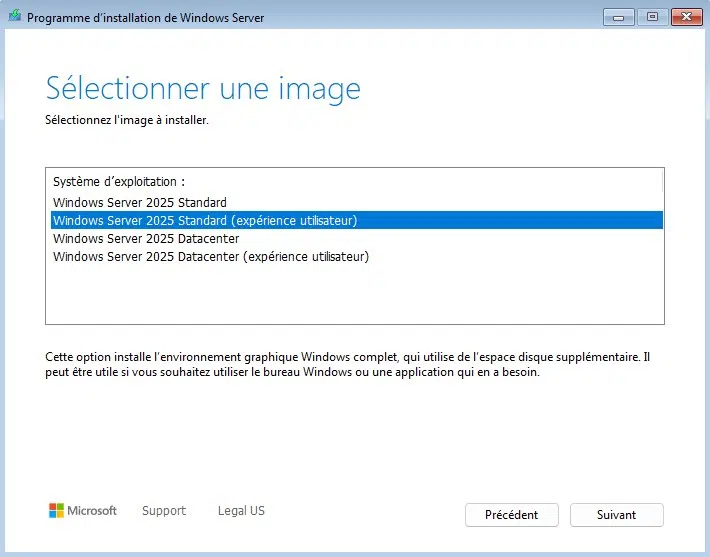
Task: Pick Windows Server 2025 Datacenter (expérience utilisateur)
Action: [x=211, y=257]
